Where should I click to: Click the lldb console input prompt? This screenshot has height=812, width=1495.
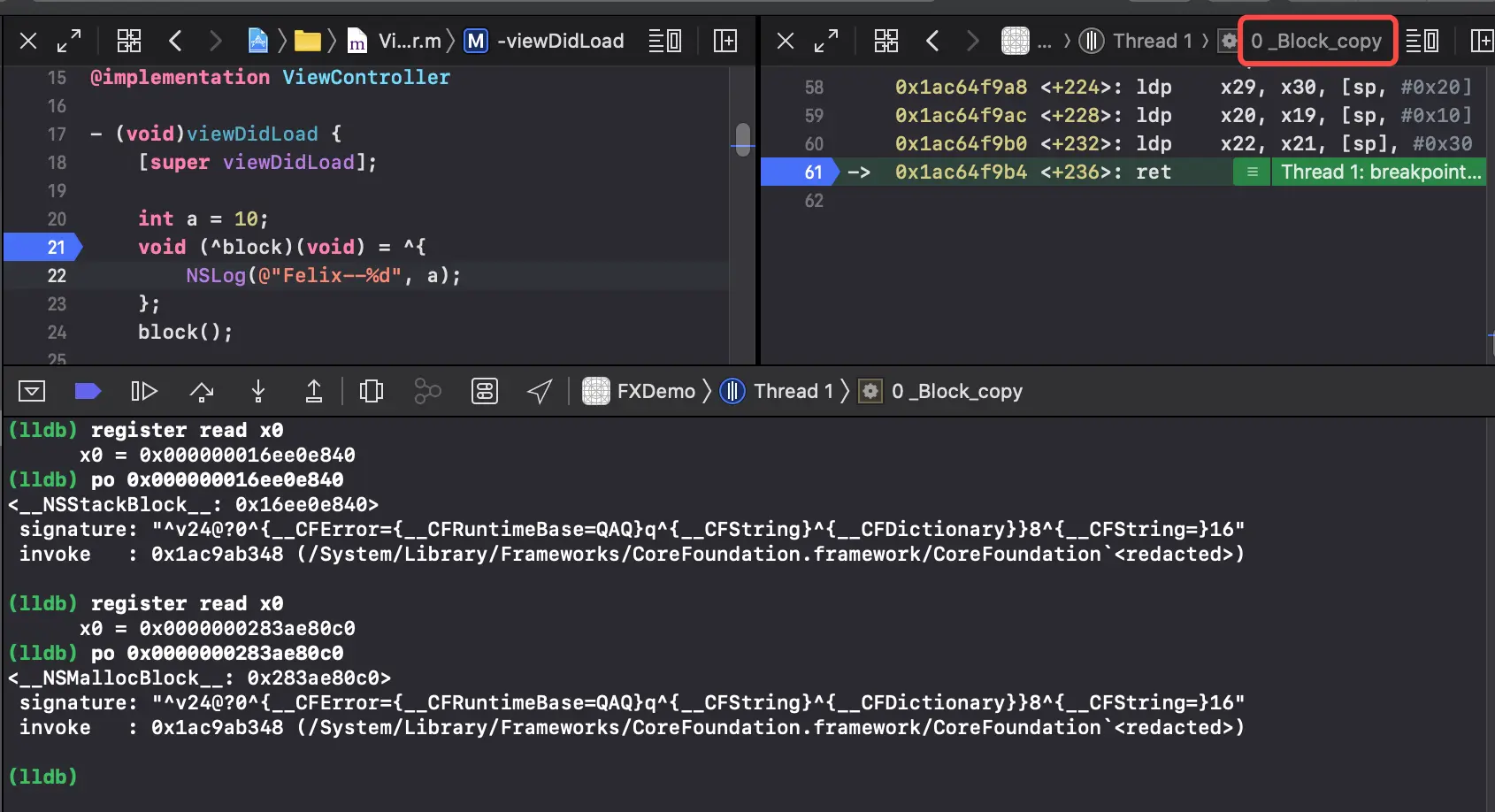pyautogui.click(x=43, y=777)
